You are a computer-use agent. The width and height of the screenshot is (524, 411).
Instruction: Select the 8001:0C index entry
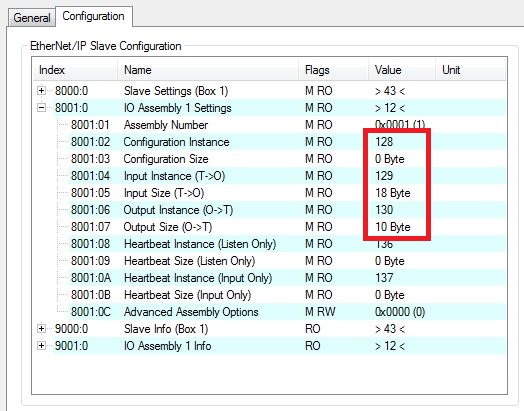[91, 312]
